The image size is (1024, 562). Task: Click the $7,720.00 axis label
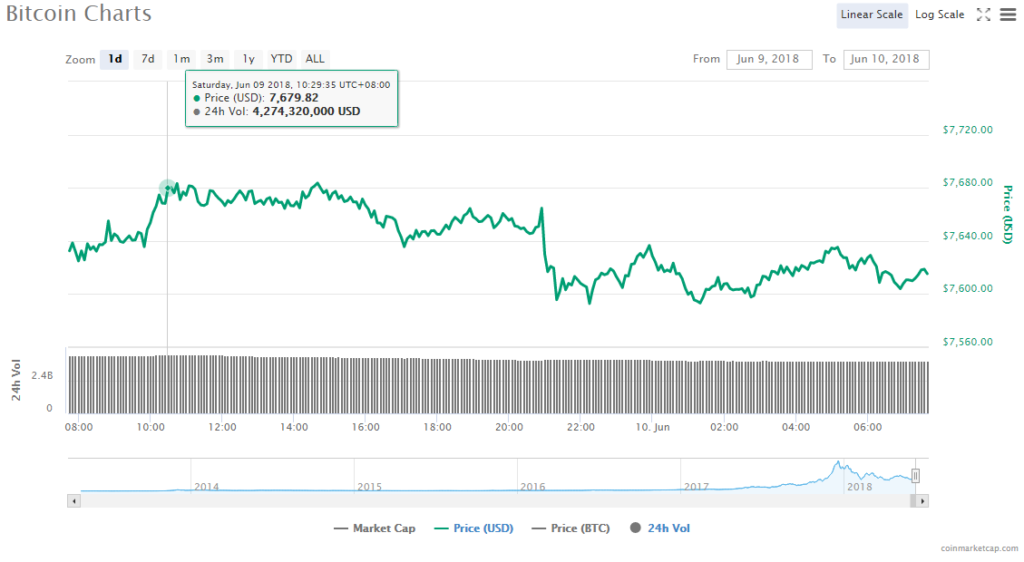pyautogui.click(x=967, y=130)
